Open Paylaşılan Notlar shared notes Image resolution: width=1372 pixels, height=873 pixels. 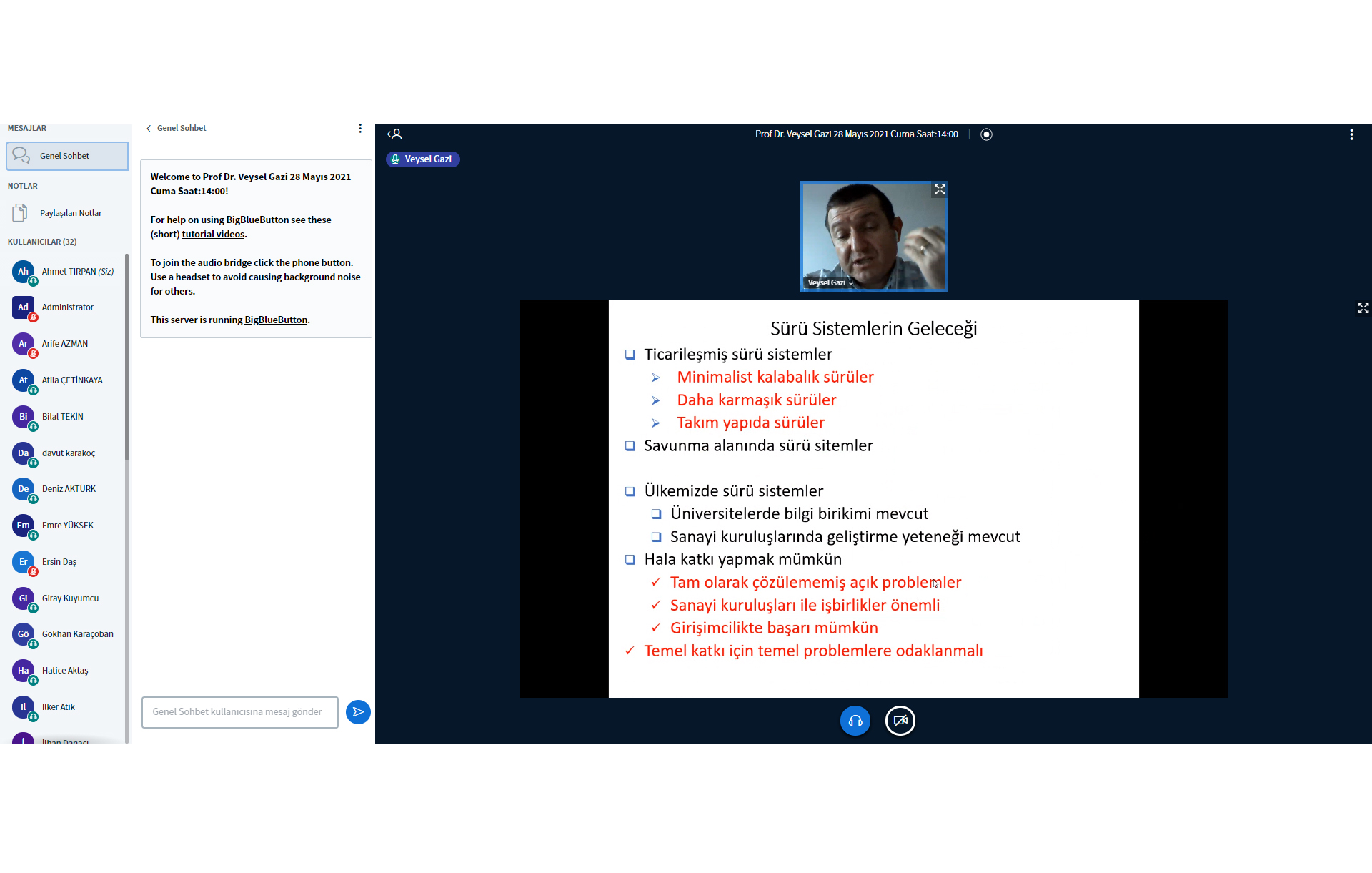67,213
